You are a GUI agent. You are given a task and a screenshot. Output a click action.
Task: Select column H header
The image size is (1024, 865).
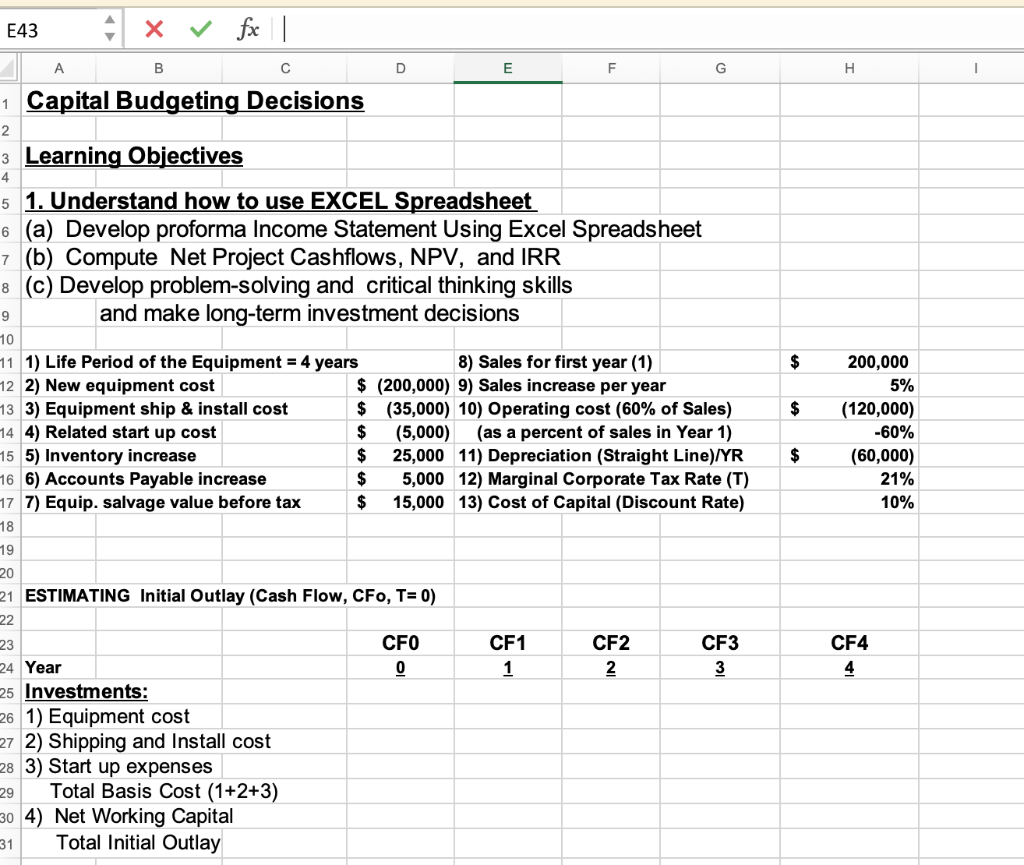pyautogui.click(x=849, y=70)
